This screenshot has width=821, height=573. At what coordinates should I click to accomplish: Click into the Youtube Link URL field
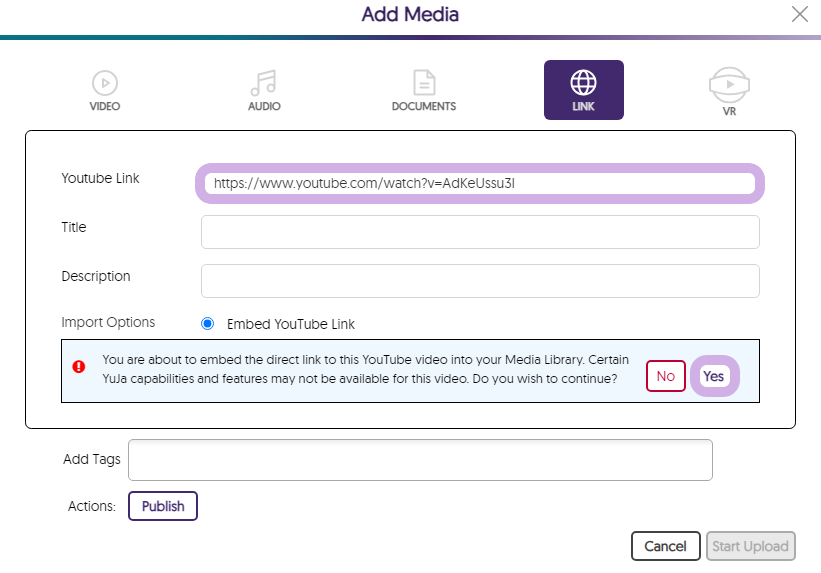click(479, 184)
